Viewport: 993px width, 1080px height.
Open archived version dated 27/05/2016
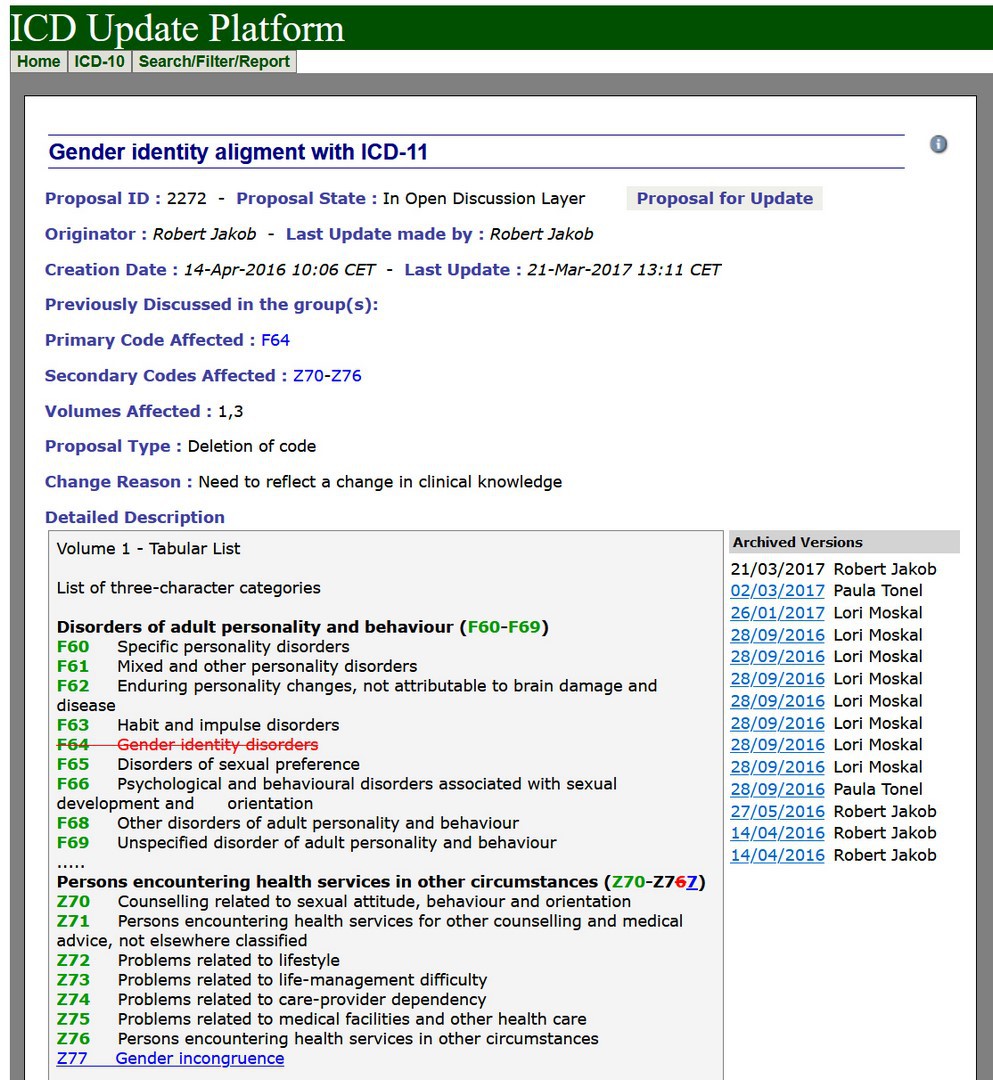777,811
